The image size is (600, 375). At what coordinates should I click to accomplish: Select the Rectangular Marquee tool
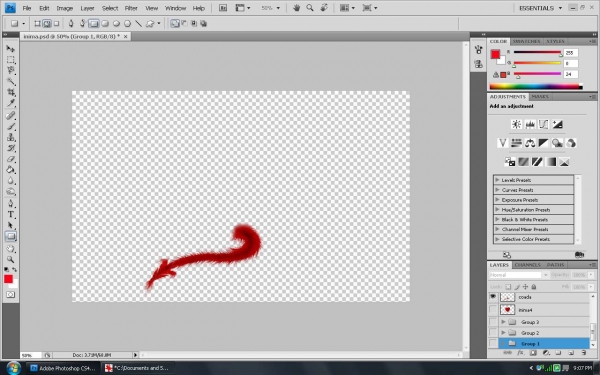[11, 60]
